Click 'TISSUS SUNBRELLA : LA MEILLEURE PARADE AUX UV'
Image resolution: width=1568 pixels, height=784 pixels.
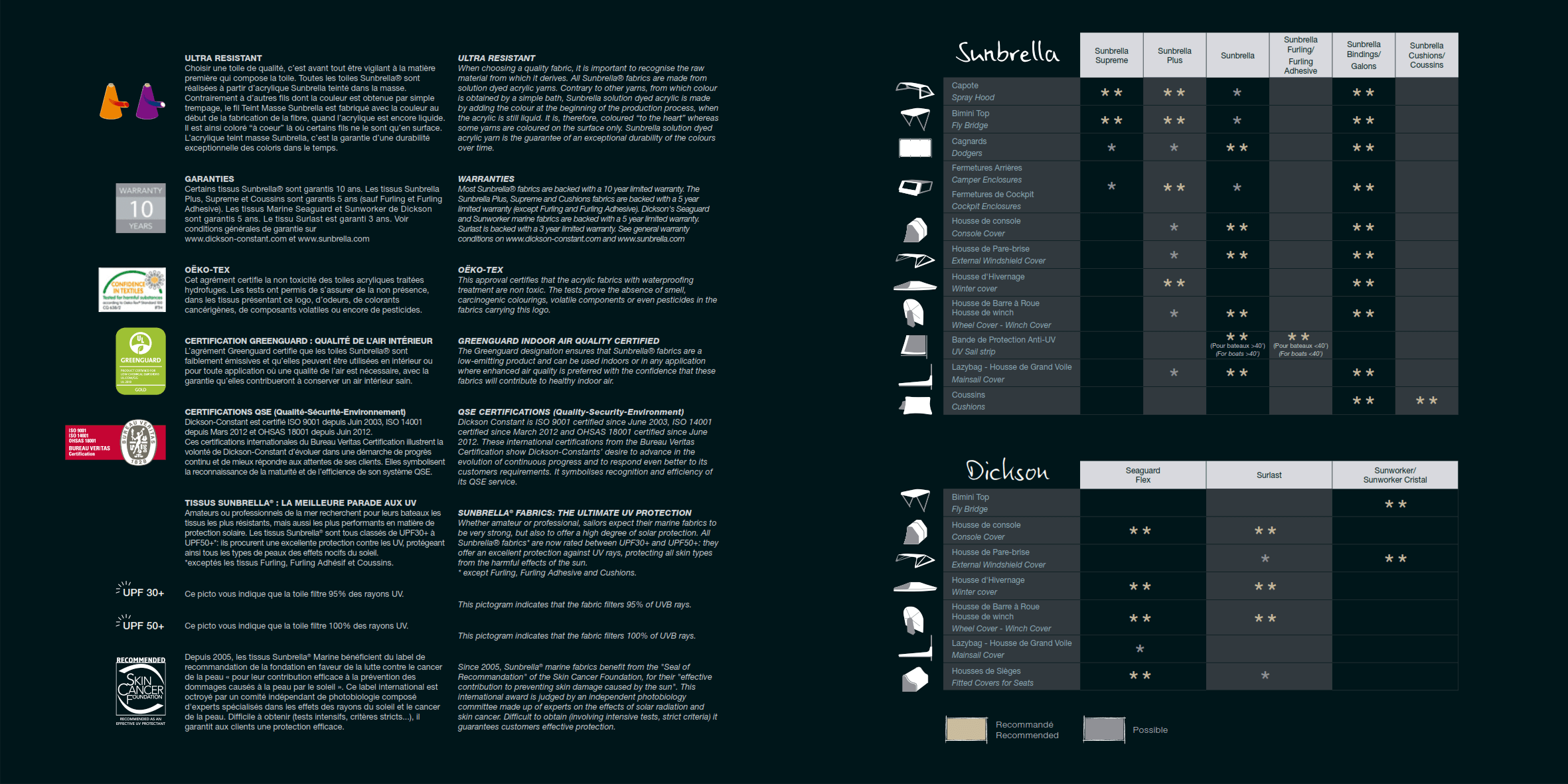301,503
